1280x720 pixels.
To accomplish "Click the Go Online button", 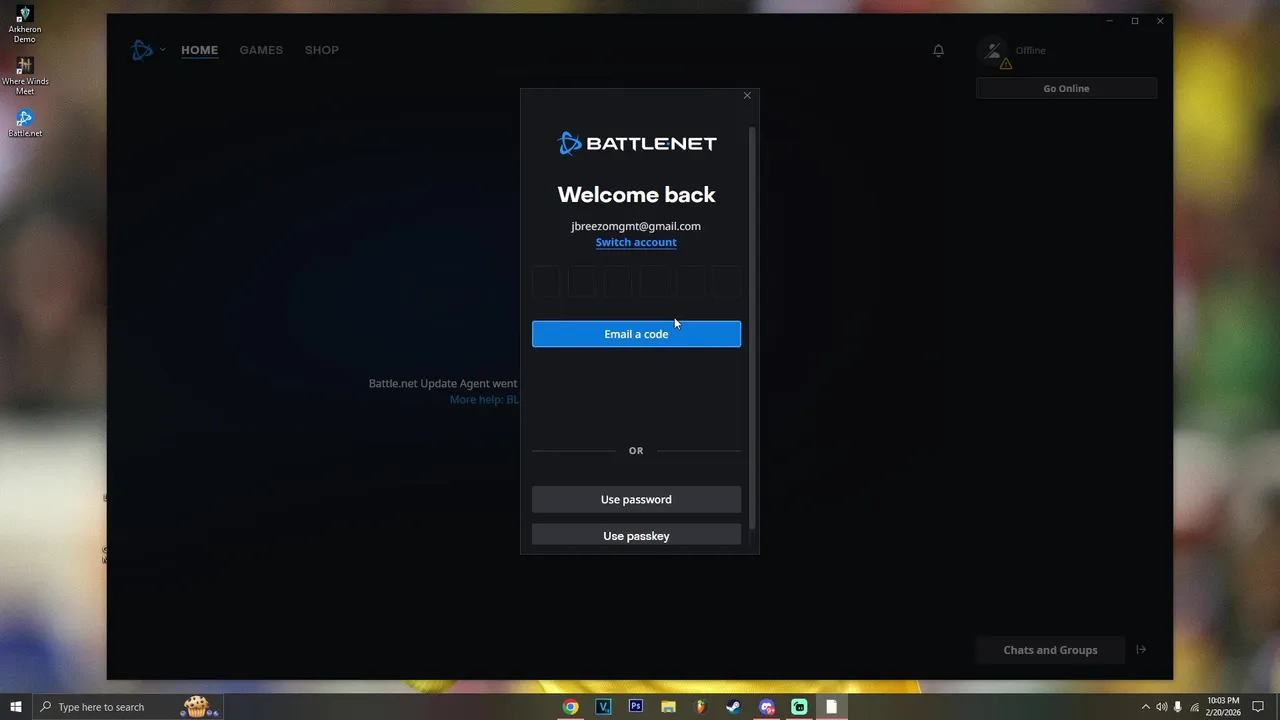I will 1066,88.
